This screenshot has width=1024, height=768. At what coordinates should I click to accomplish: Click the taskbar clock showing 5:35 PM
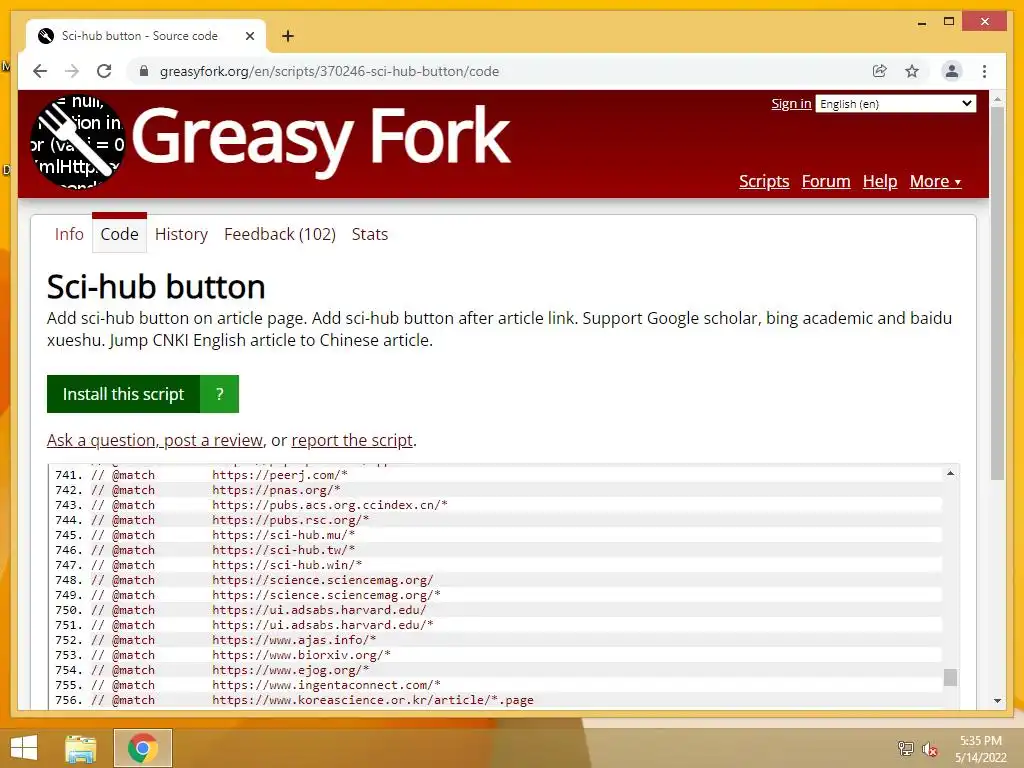click(x=980, y=749)
